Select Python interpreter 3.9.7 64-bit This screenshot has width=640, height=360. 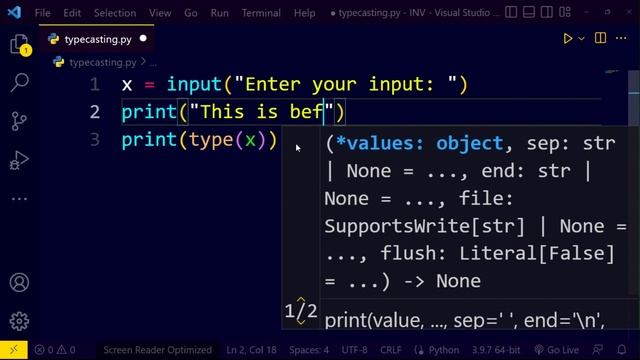tap(496, 350)
